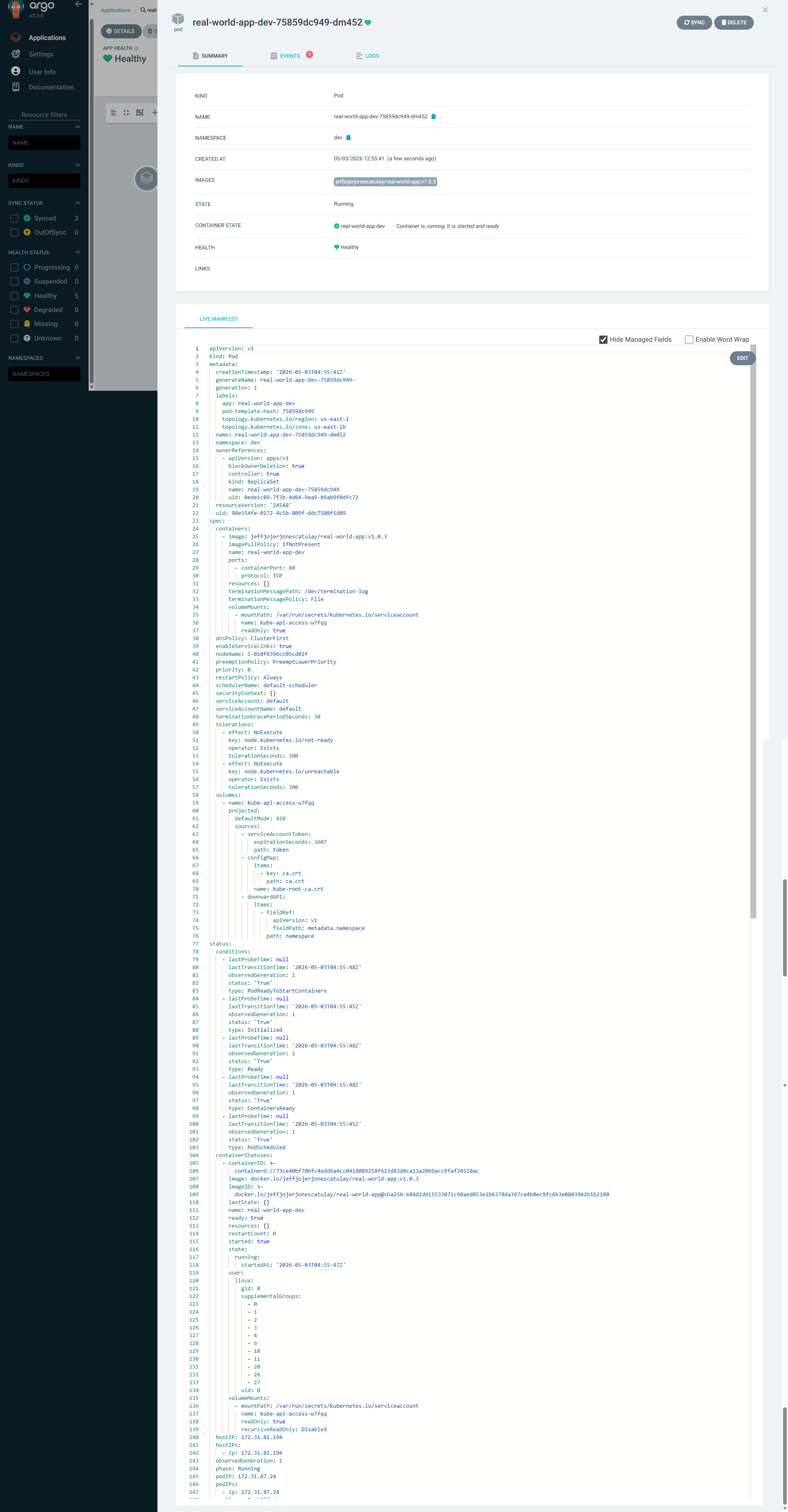Click the real-world-app v1.0.3 image tag
This screenshot has height=1512, width=788.
pos(385,181)
